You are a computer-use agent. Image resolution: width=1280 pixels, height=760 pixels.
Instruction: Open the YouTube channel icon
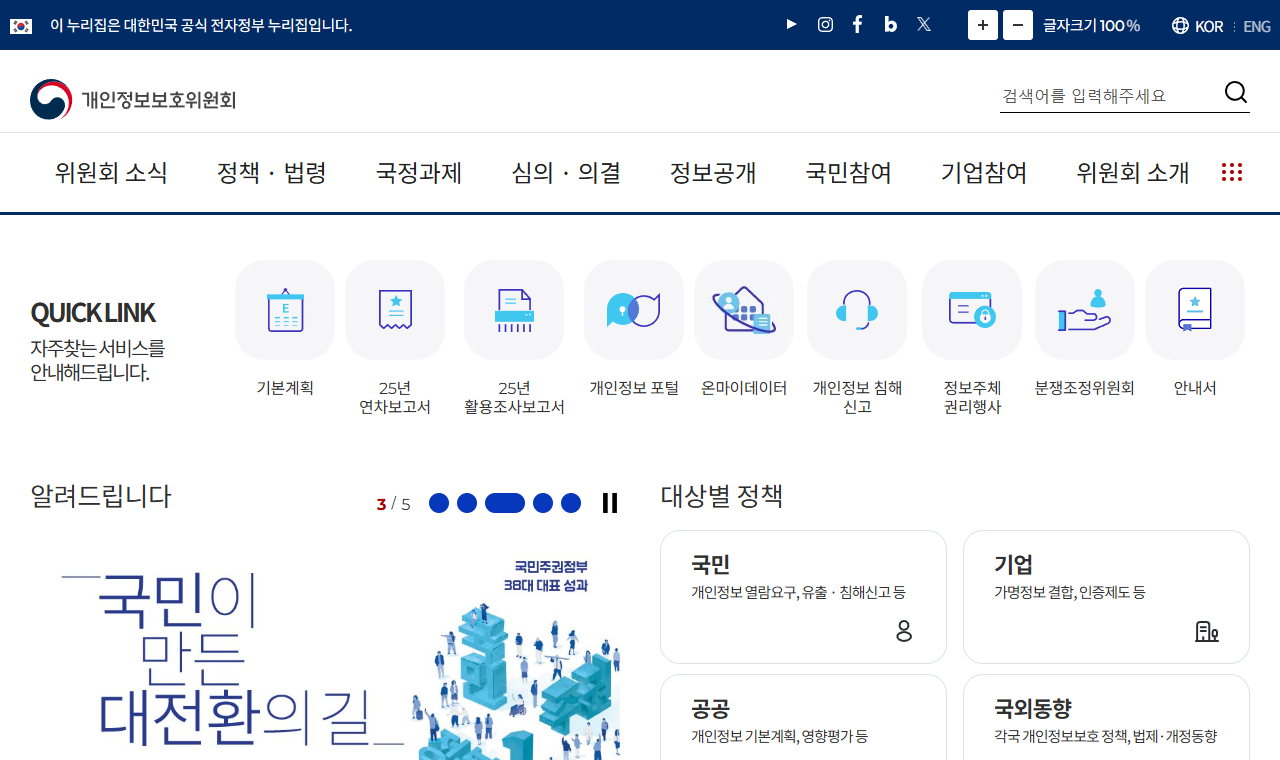792,25
